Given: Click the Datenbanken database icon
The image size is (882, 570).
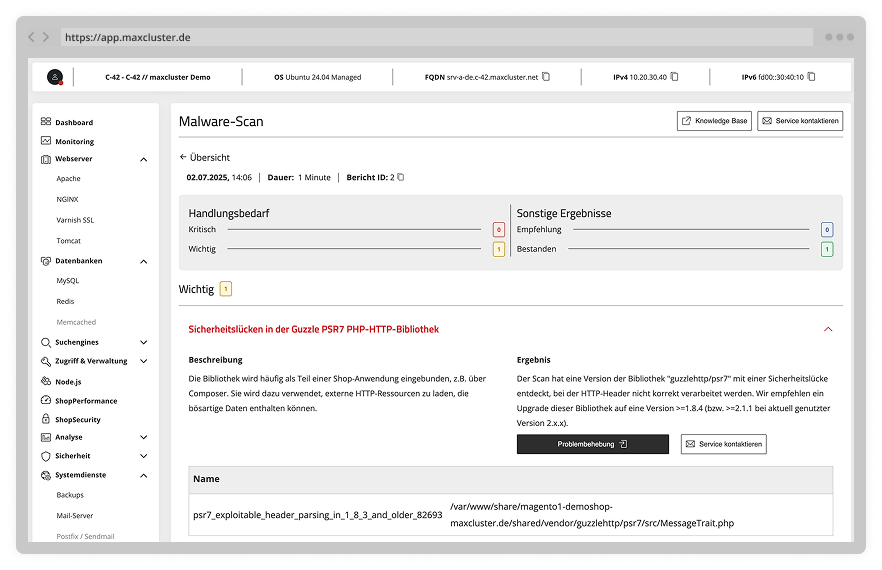Looking at the screenshot, I should 46,261.
